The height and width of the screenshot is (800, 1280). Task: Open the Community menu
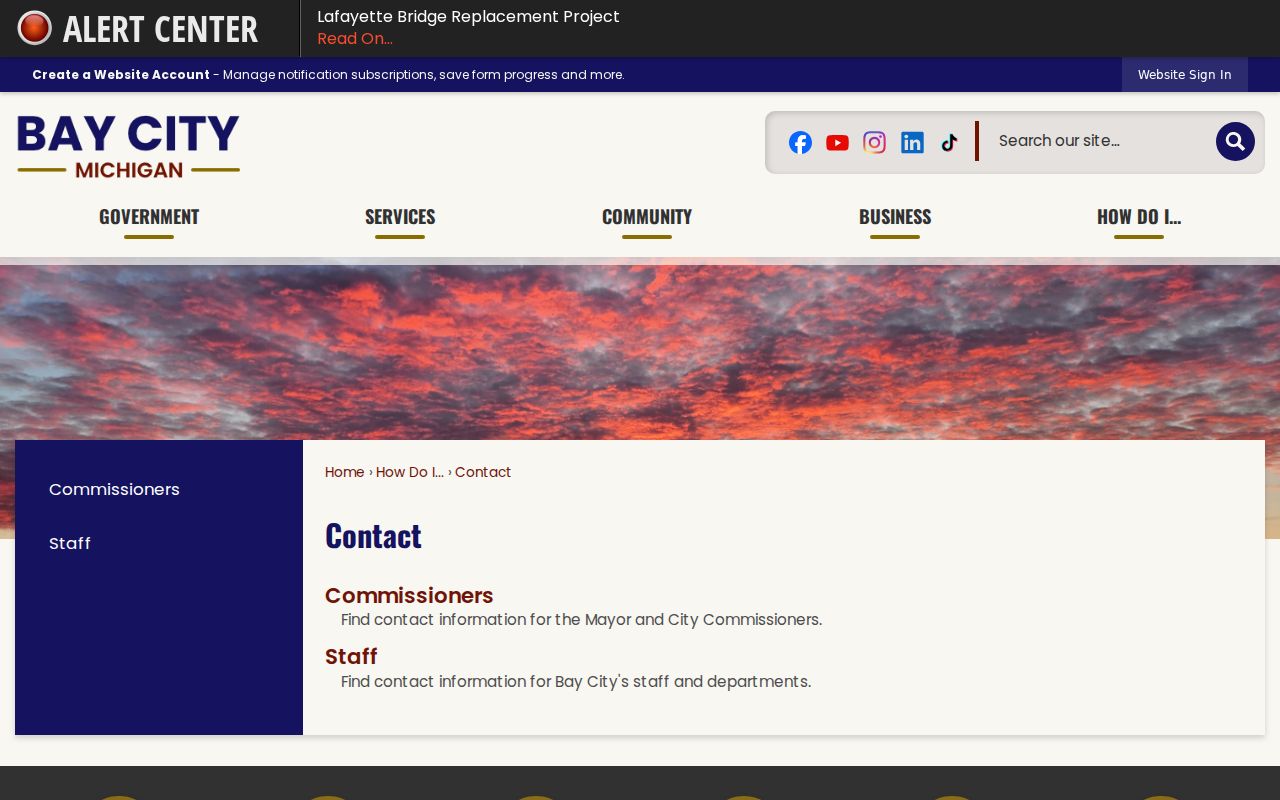pyautogui.click(x=647, y=217)
